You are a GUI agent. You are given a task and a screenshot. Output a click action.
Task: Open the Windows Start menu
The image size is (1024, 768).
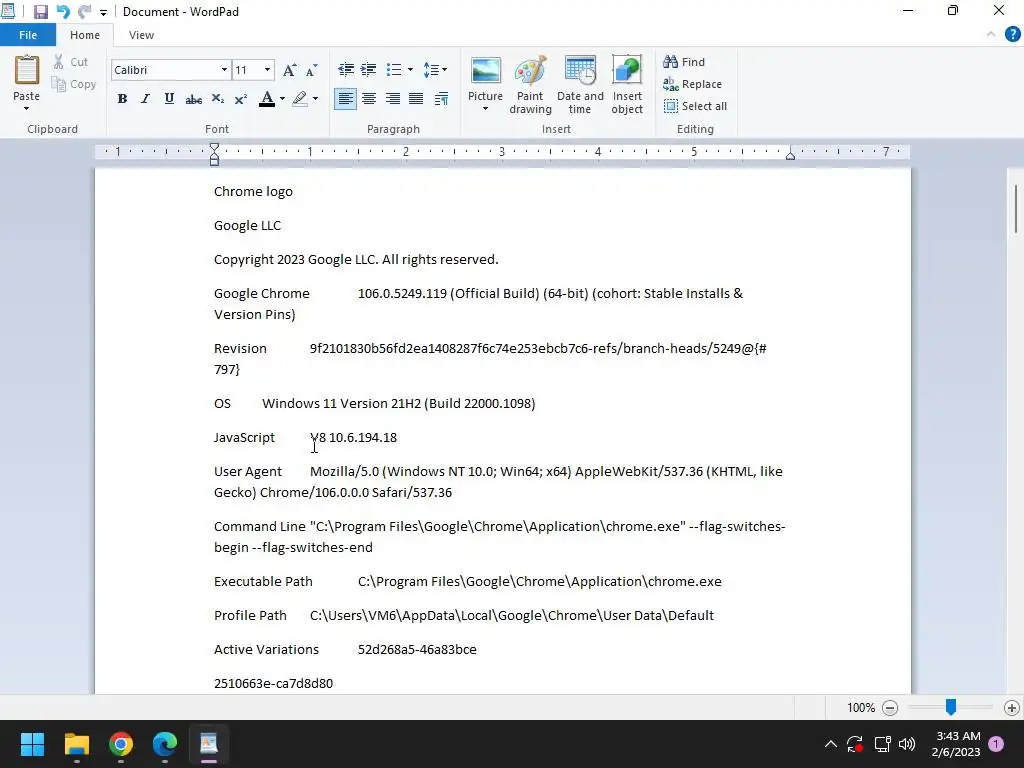coord(32,744)
